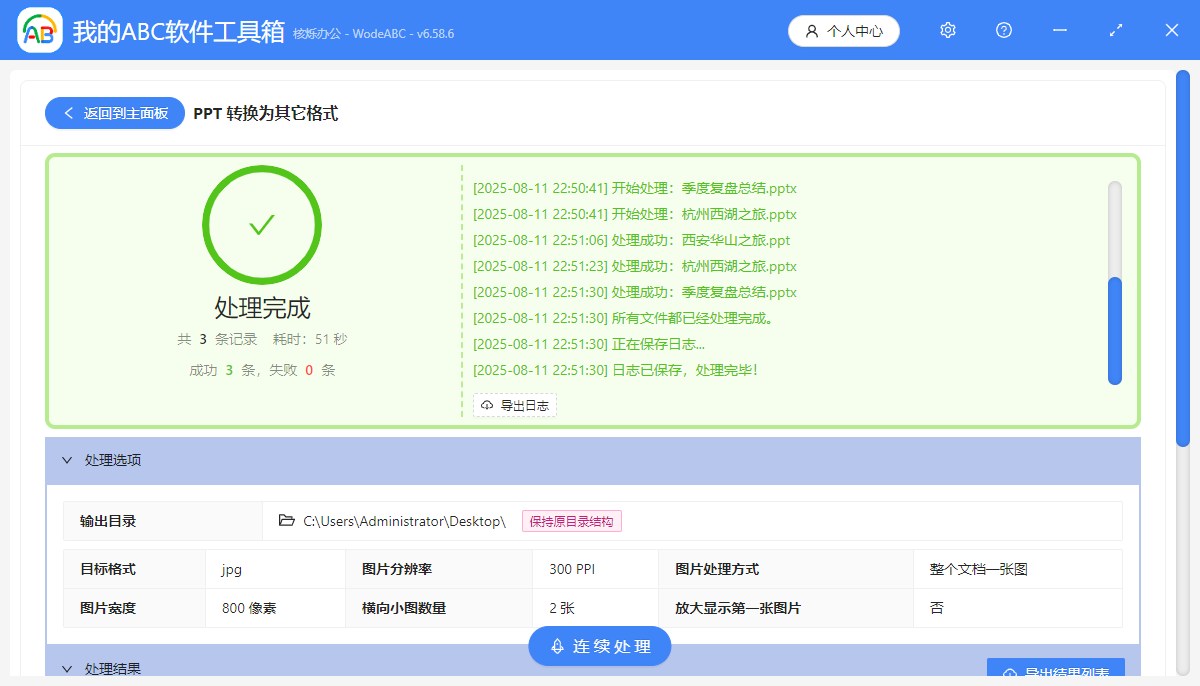Click the green checkmark completion icon
The width and height of the screenshot is (1200, 686).
[261, 225]
